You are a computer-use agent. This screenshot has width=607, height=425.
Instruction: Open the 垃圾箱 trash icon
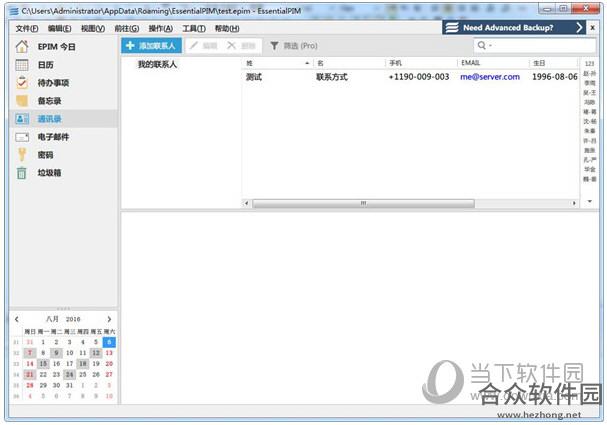22,173
